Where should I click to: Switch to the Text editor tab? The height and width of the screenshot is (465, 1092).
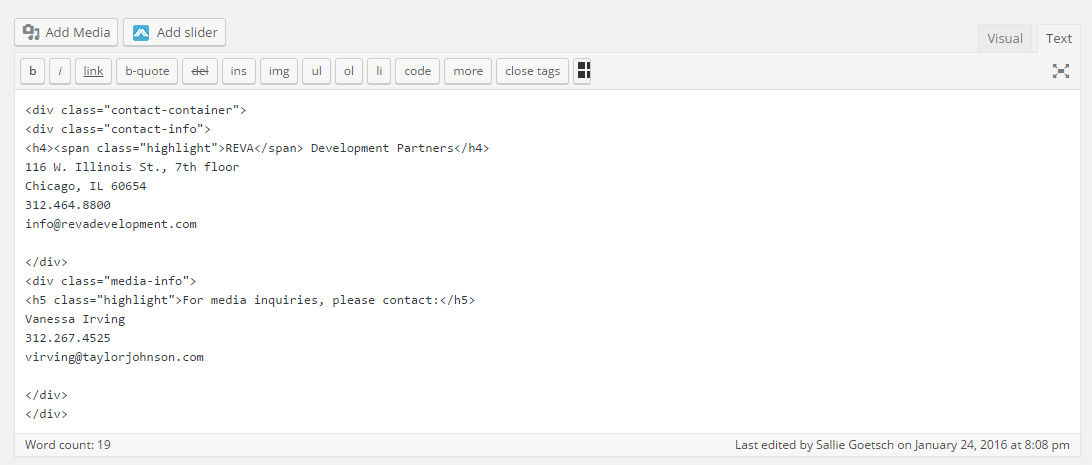click(1059, 38)
